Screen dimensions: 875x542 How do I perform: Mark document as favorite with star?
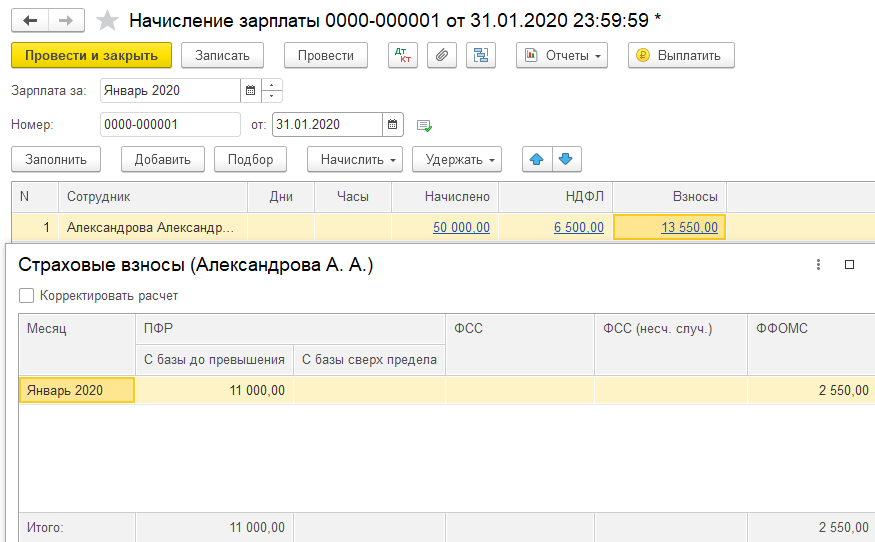tap(107, 20)
